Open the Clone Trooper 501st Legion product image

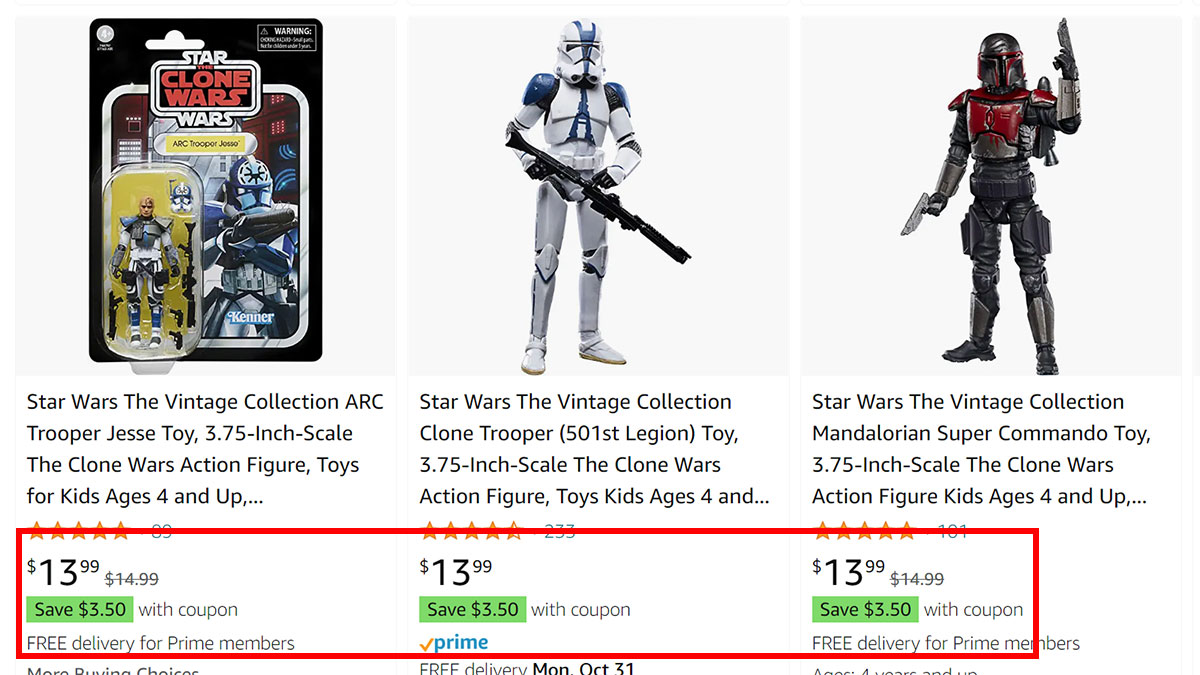click(x=598, y=195)
